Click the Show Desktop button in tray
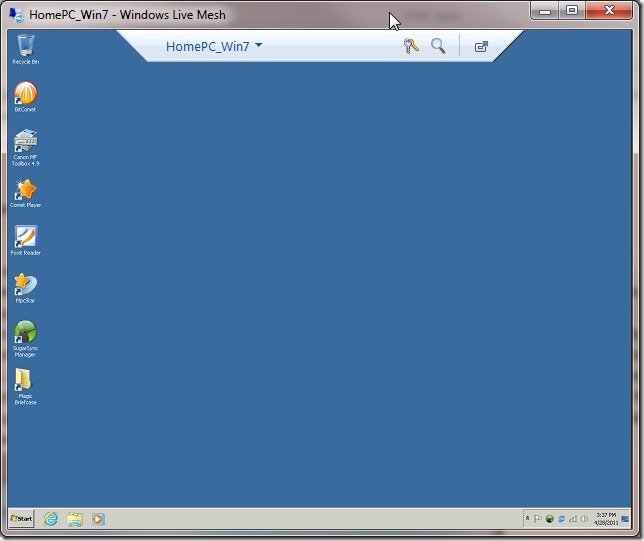 625,519
